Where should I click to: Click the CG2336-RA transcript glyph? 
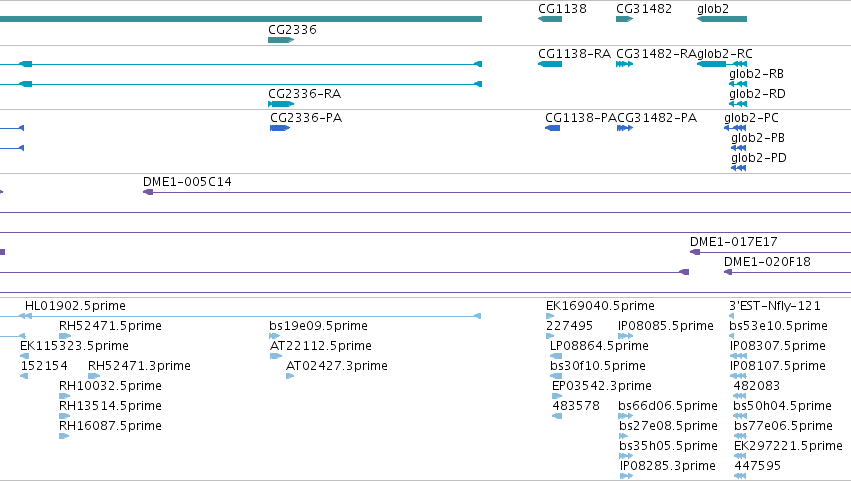tap(281, 104)
